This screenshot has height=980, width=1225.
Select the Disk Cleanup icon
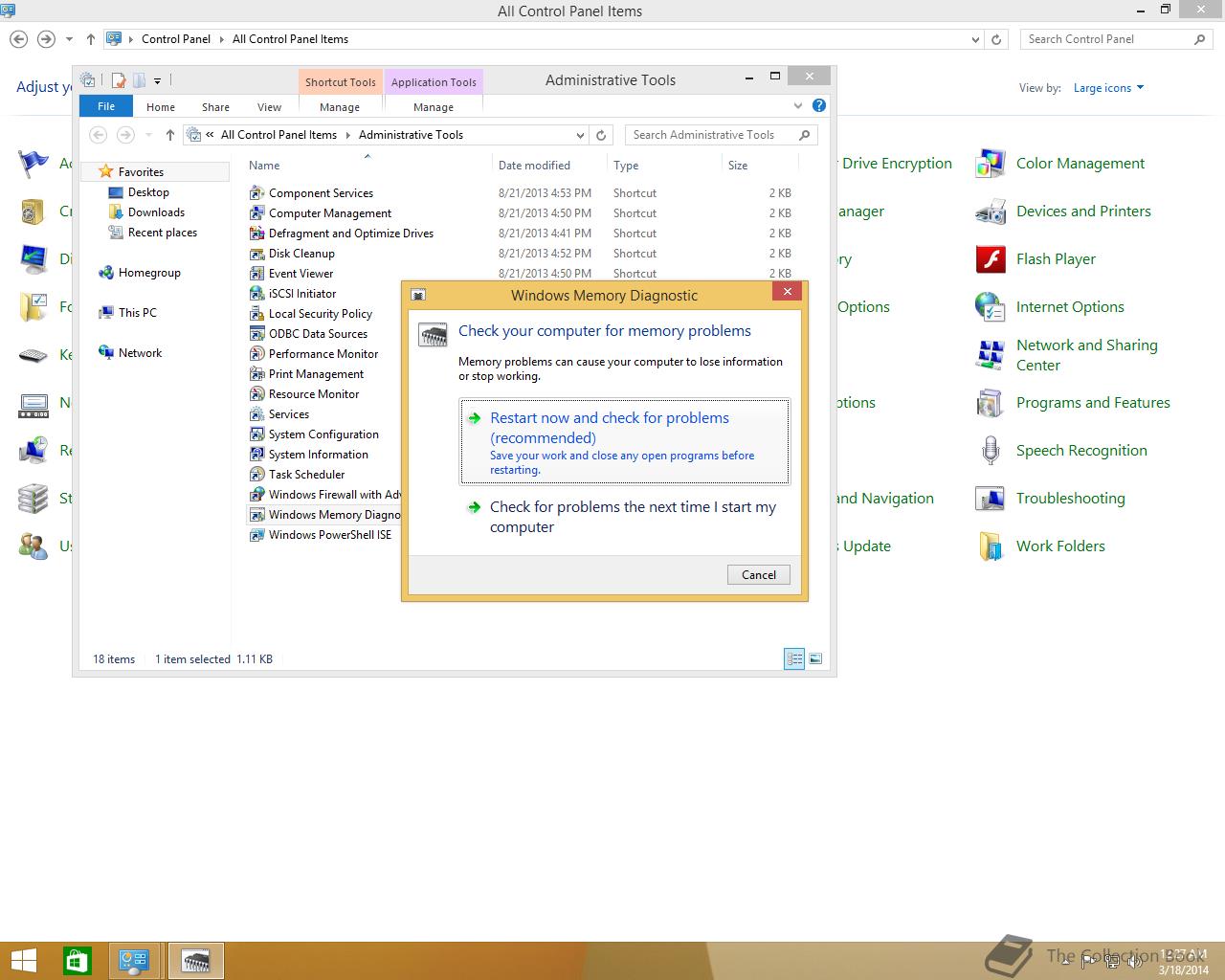pyautogui.click(x=256, y=254)
